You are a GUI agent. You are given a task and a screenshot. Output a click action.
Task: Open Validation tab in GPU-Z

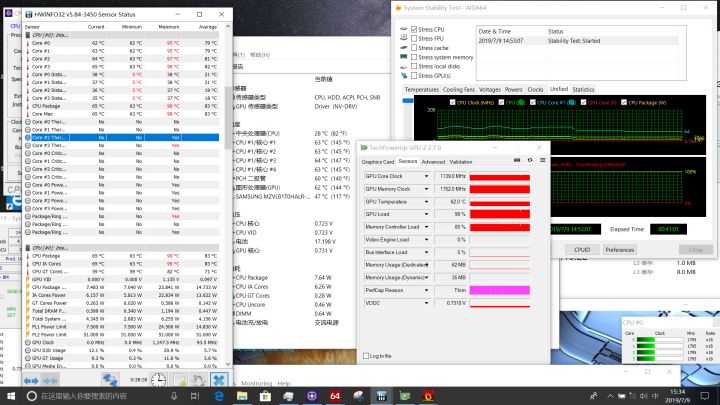[461, 162]
